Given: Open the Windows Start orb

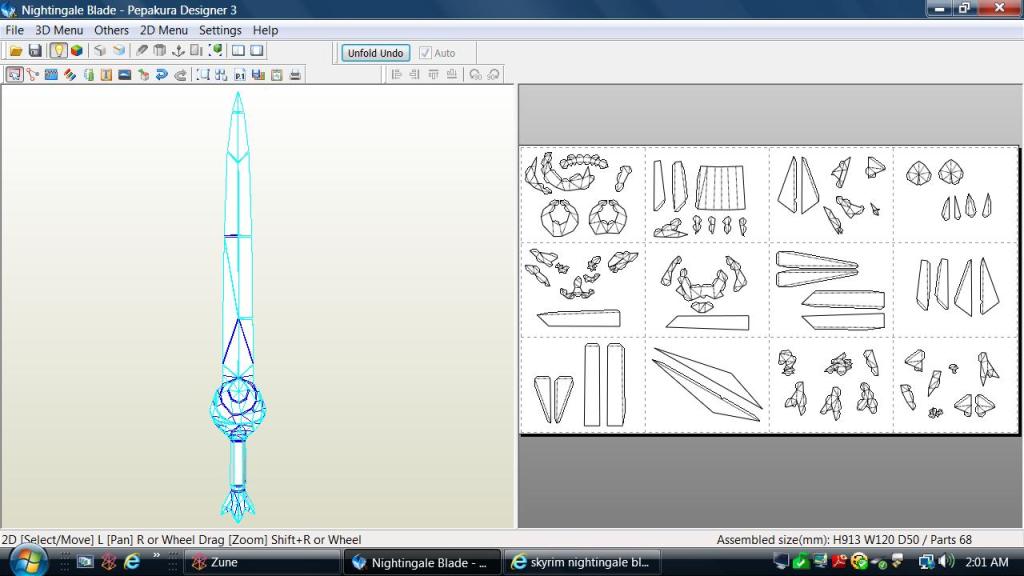Looking at the screenshot, I should tap(28, 561).
